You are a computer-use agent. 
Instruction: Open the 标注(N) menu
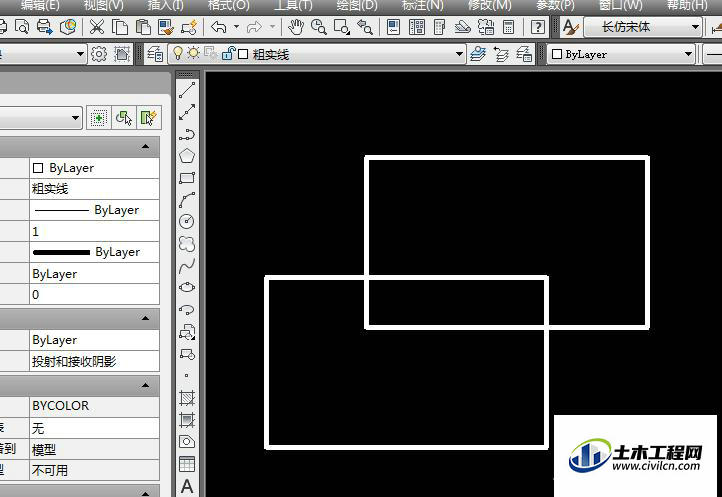coord(423,6)
